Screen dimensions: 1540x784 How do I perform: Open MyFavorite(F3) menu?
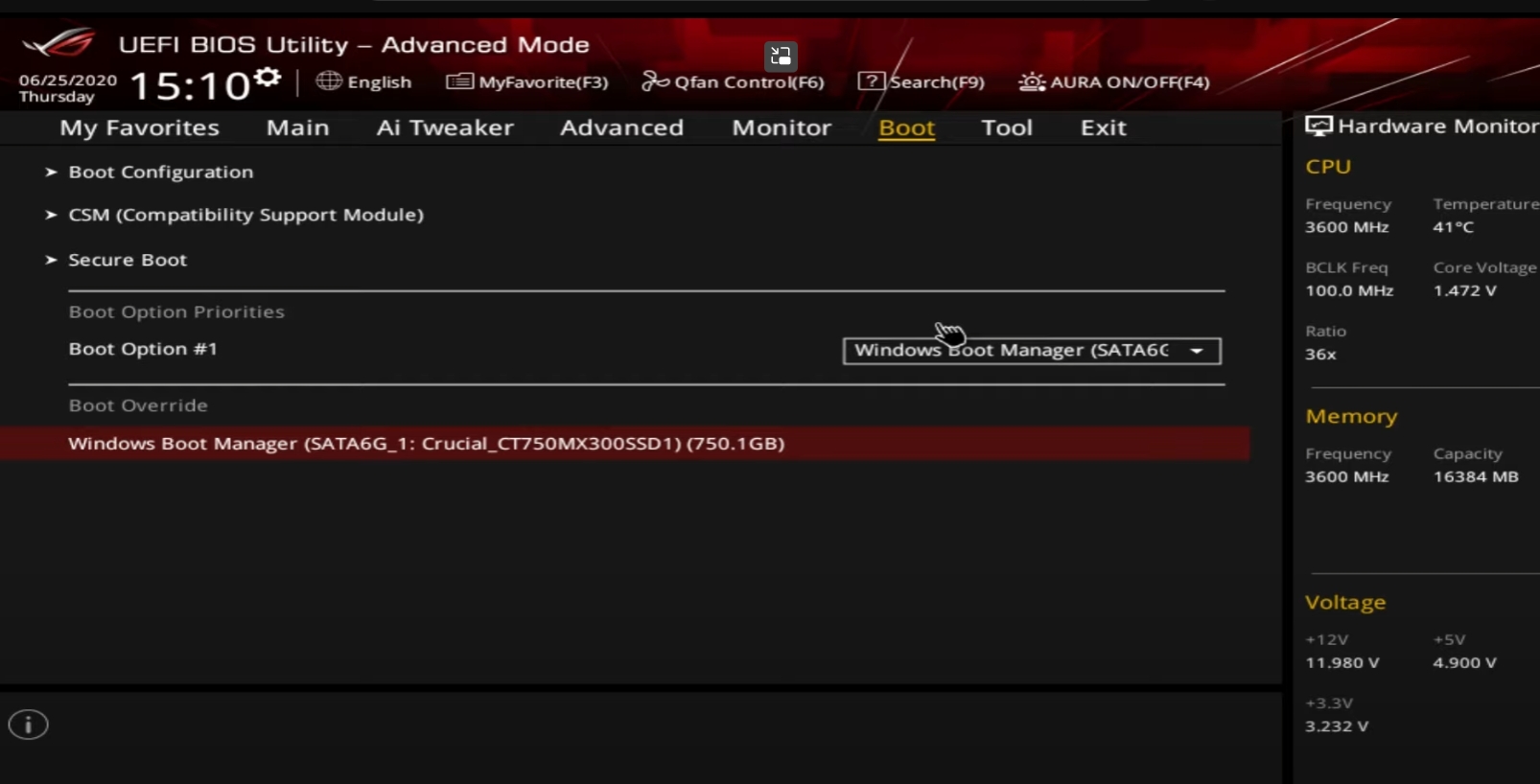pos(527,81)
